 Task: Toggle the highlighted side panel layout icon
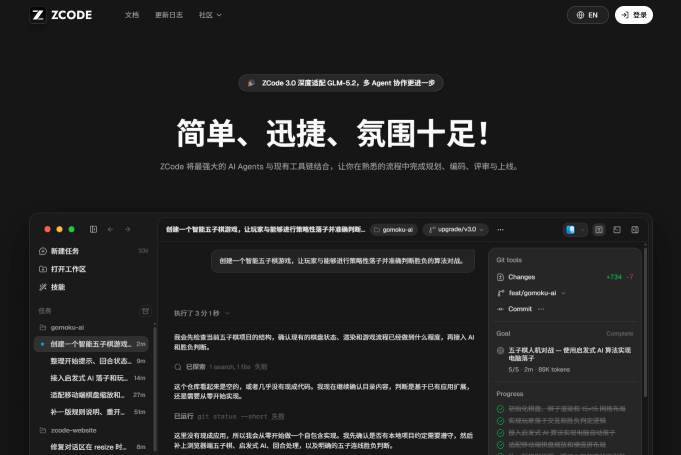pos(599,230)
